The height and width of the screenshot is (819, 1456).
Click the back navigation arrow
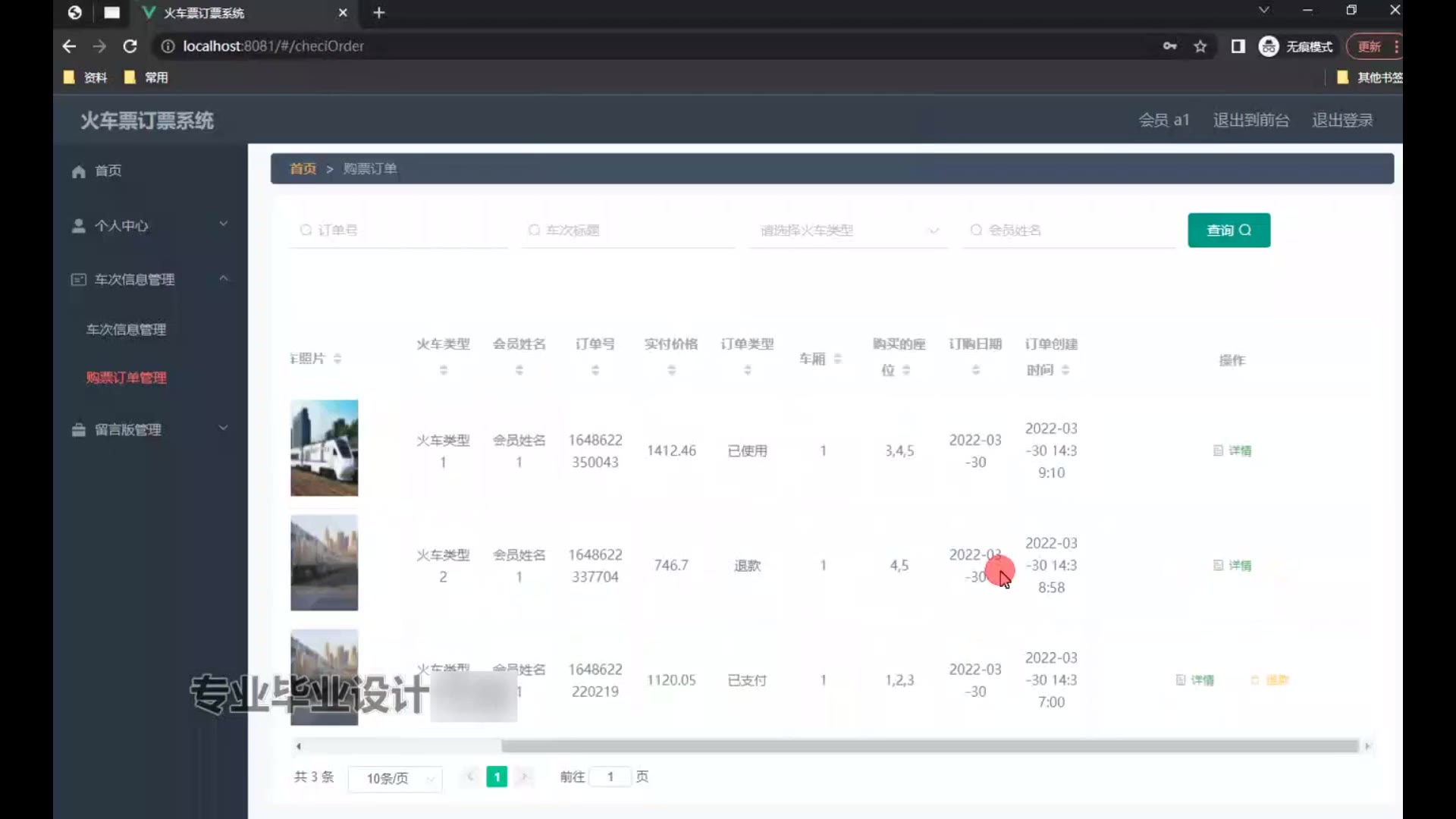[x=69, y=46]
